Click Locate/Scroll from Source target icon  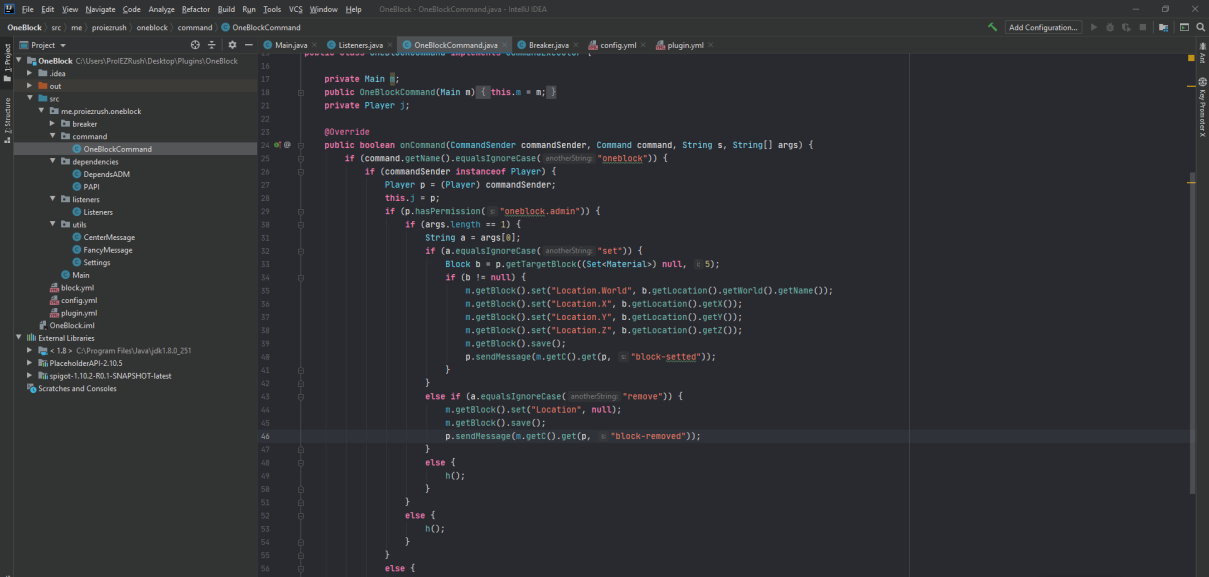click(195, 45)
